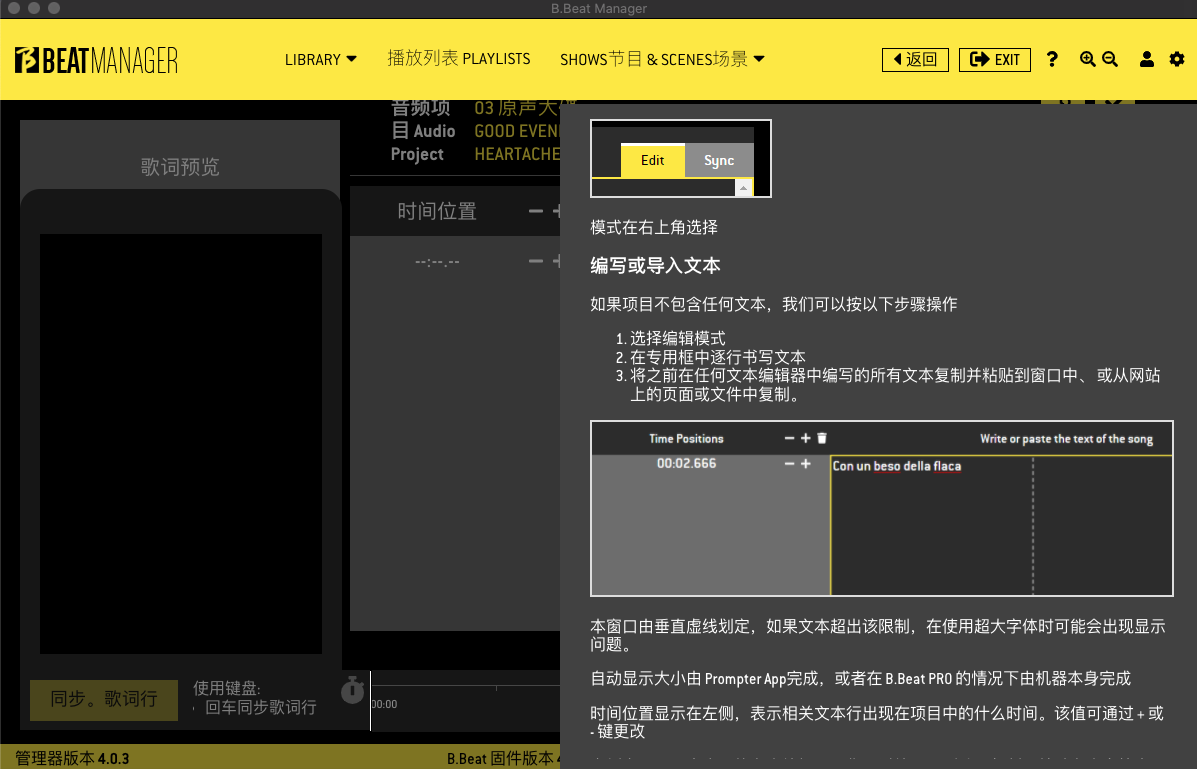This screenshot has width=1197, height=769.
Task: Click the minus icon next to 00:02.666
Action: click(x=789, y=464)
